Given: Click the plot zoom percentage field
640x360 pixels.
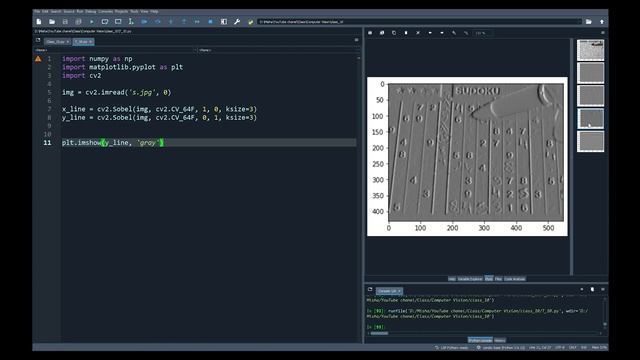Looking at the screenshot, I should [482, 33].
